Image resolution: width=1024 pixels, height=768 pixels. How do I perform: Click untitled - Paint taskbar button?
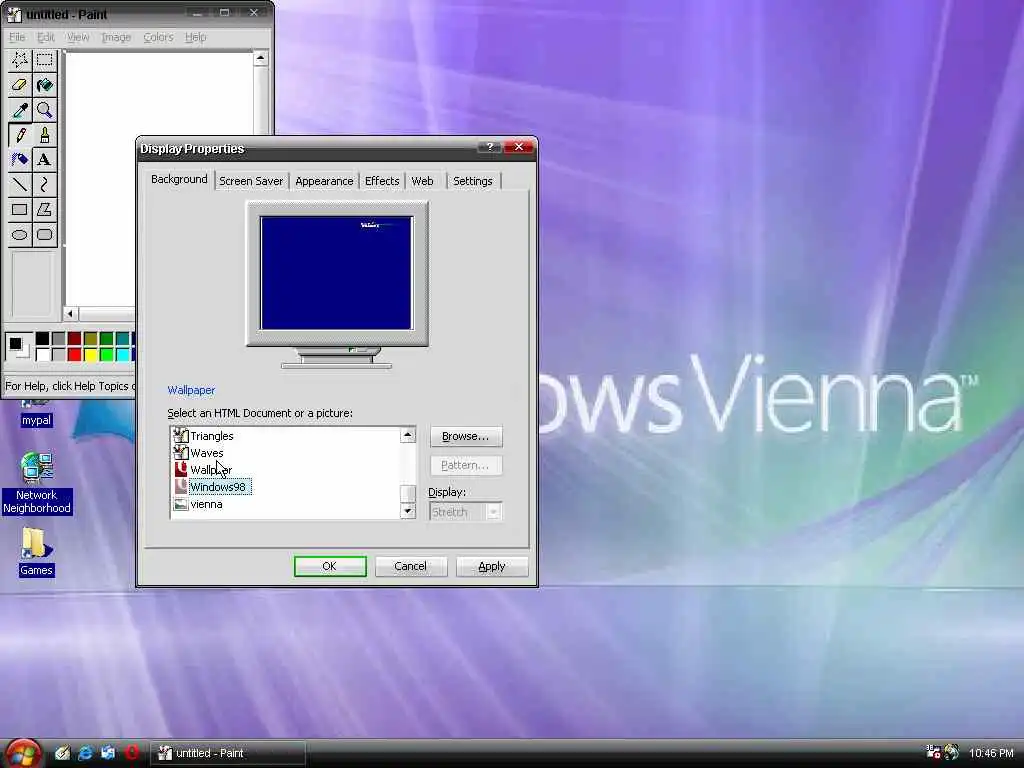tap(229, 753)
